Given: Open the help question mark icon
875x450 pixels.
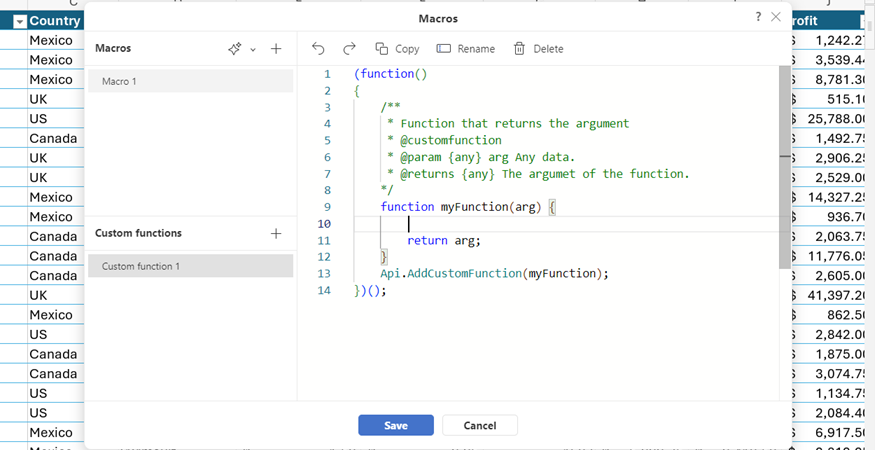Looking at the screenshot, I should [758, 17].
